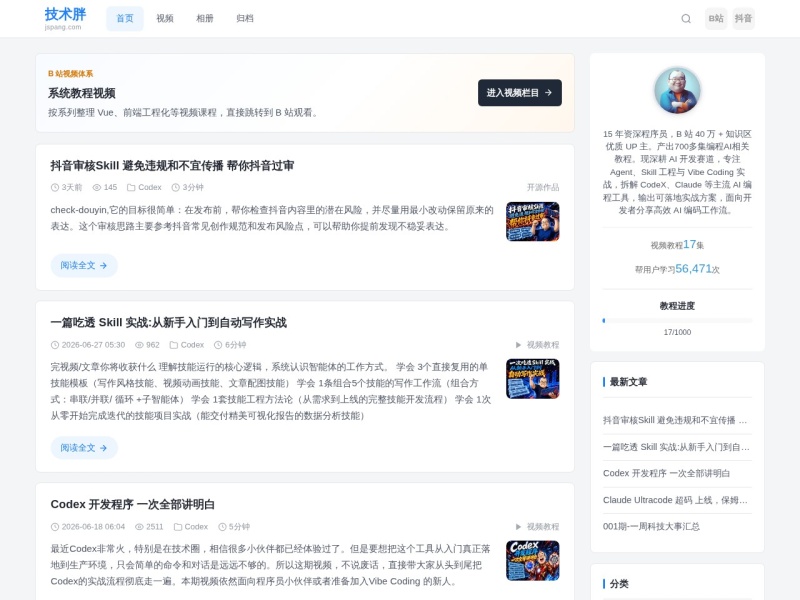Click the 17/1000 progress text
Screen dimensions: 800x600
(x=677, y=332)
